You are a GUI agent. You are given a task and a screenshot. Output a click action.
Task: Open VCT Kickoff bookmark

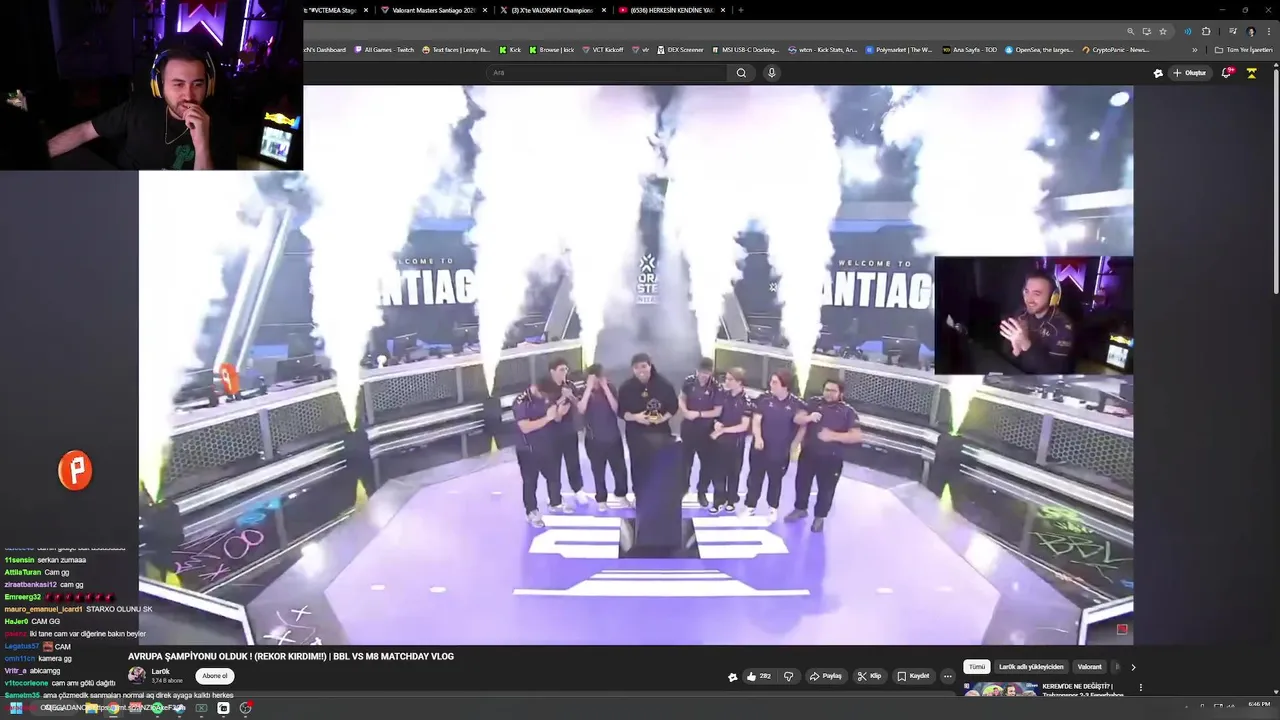[603, 49]
